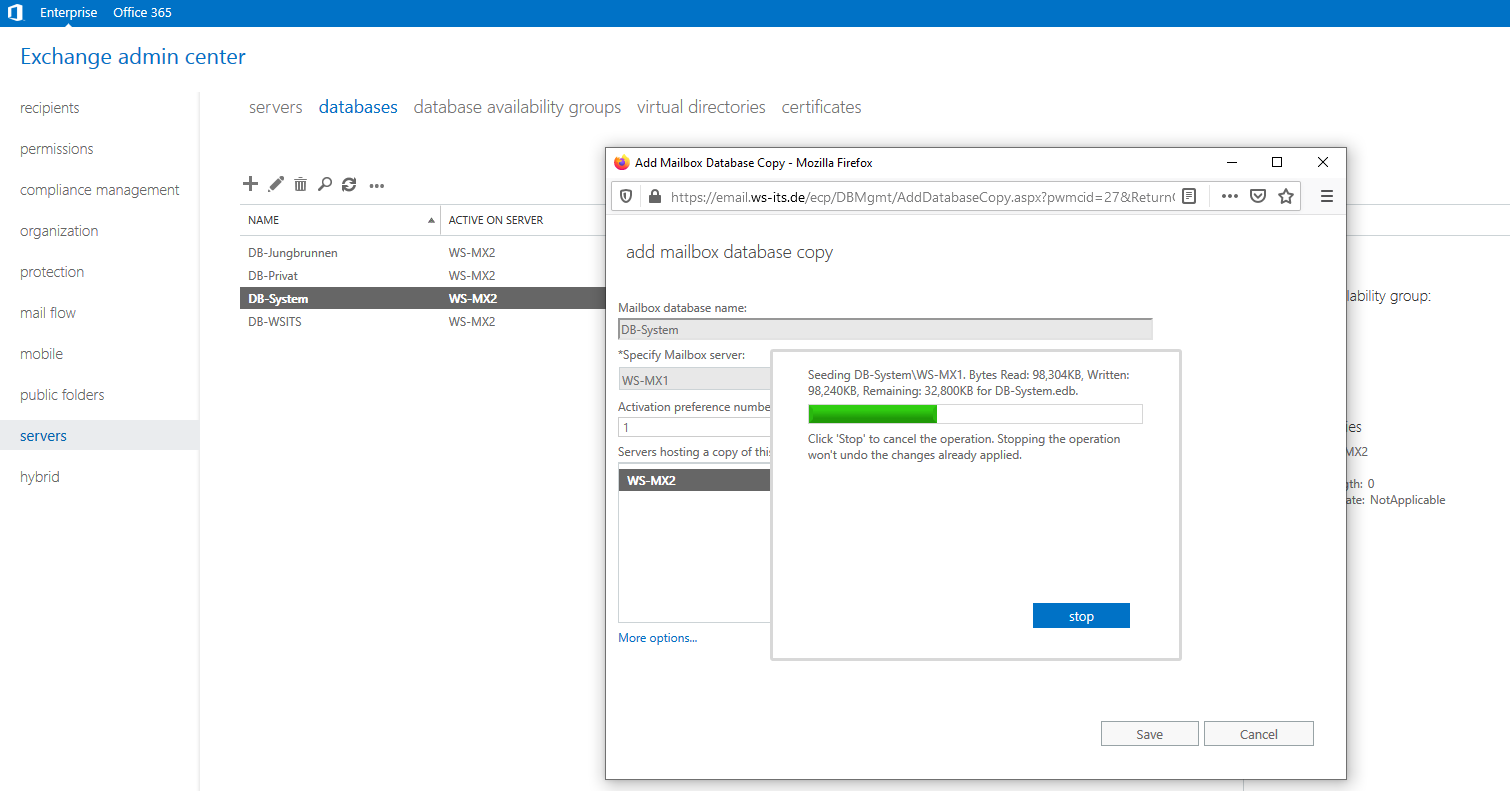Go to permissions in sidebar
Screen dimensions: 1510x791
coord(57,149)
